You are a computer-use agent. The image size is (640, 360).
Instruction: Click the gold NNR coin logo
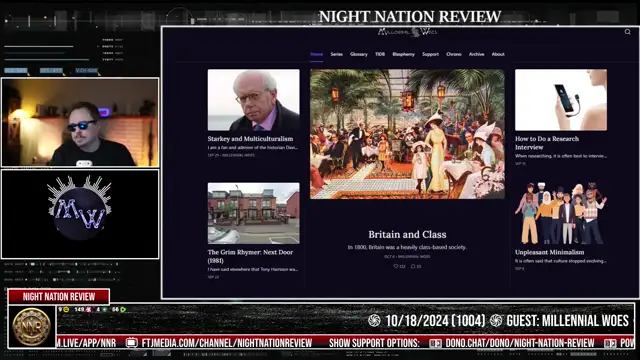coord(31,326)
